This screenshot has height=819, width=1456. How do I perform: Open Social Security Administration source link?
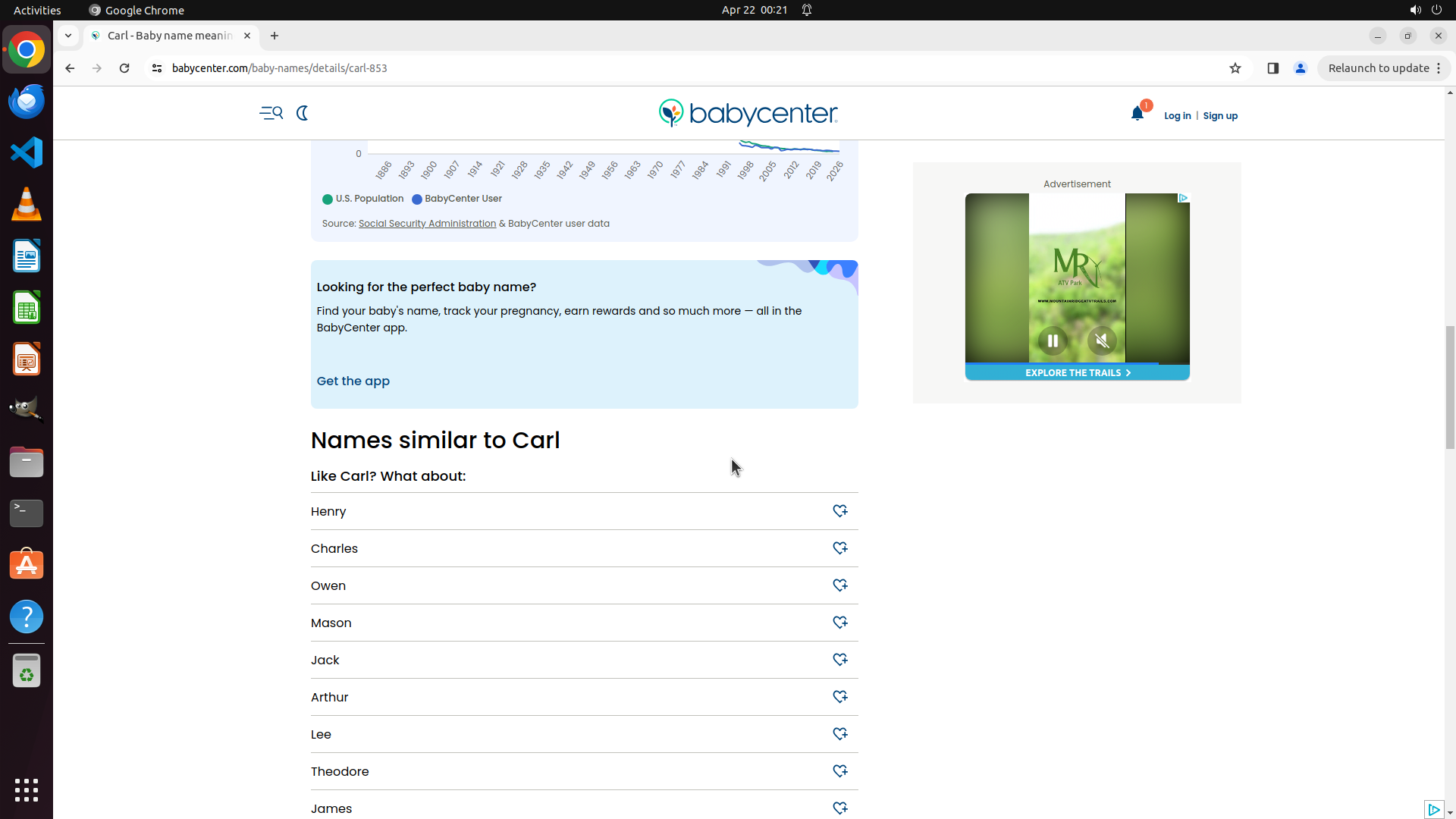pos(427,224)
